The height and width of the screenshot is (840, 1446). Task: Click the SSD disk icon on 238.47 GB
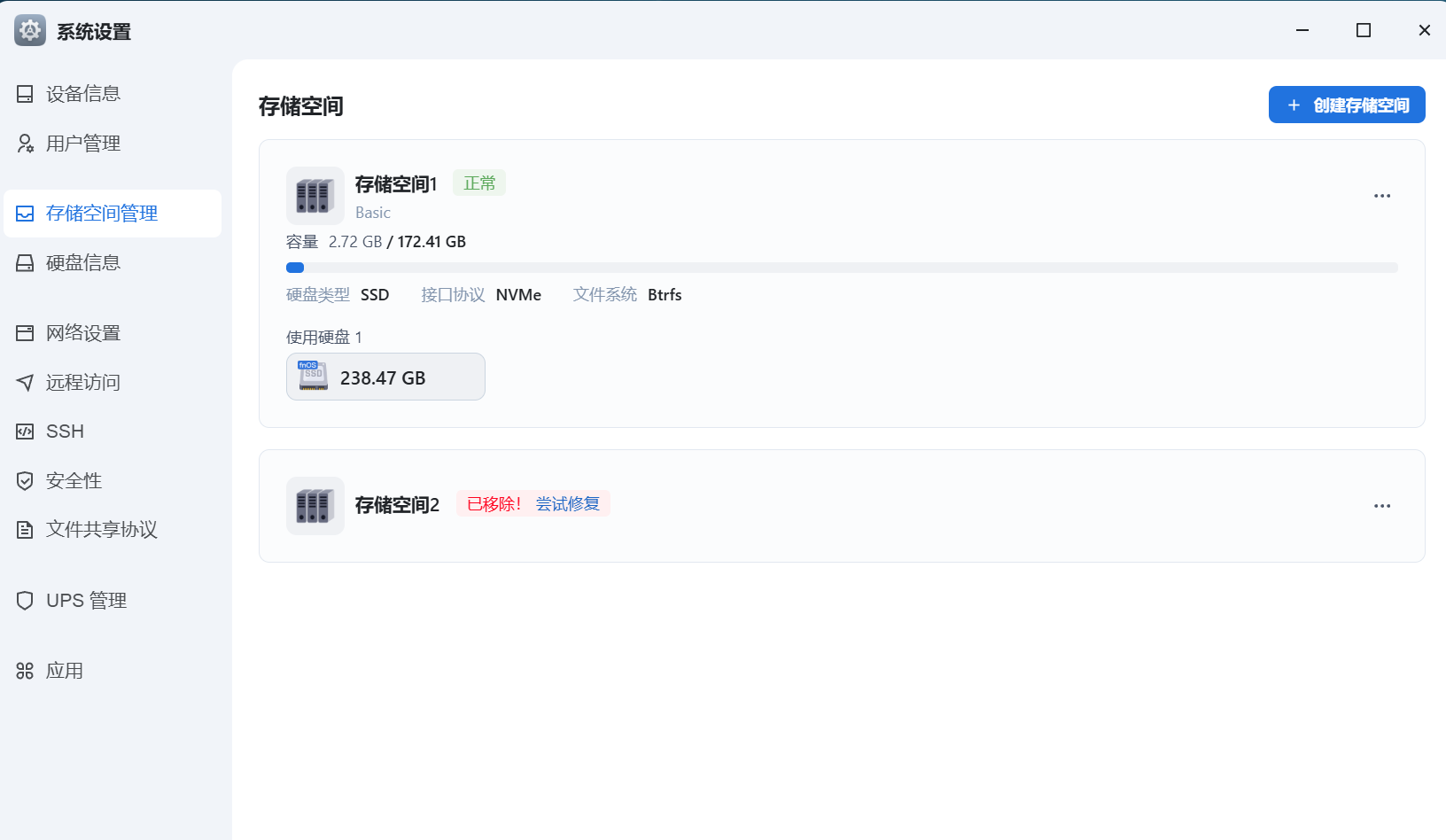click(313, 376)
